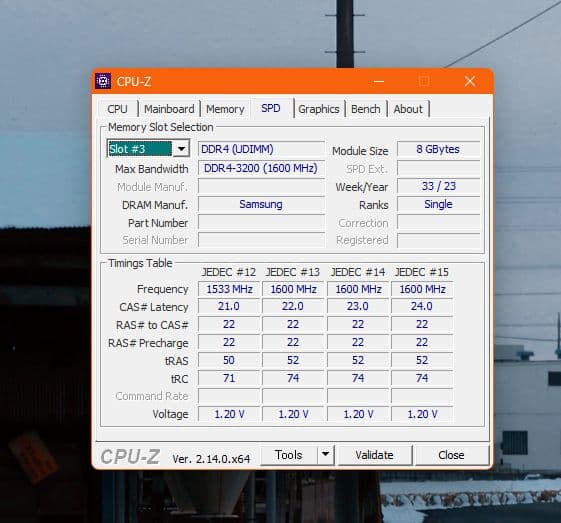The image size is (561, 523).
Task: Open the Memory tab
Action: pos(225,109)
